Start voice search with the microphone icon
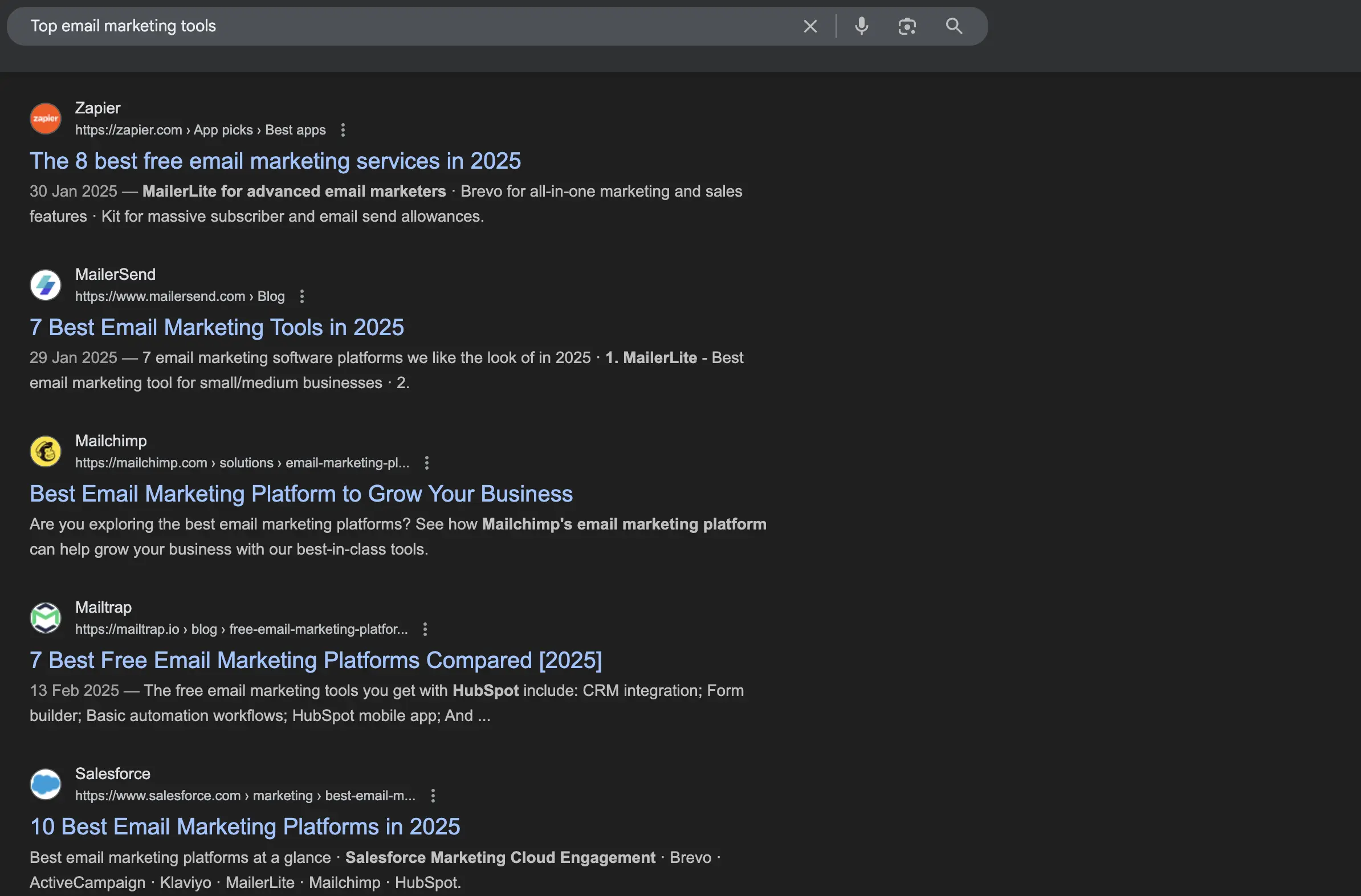Image resolution: width=1361 pixels, height=896 pixels. (861, 26)
